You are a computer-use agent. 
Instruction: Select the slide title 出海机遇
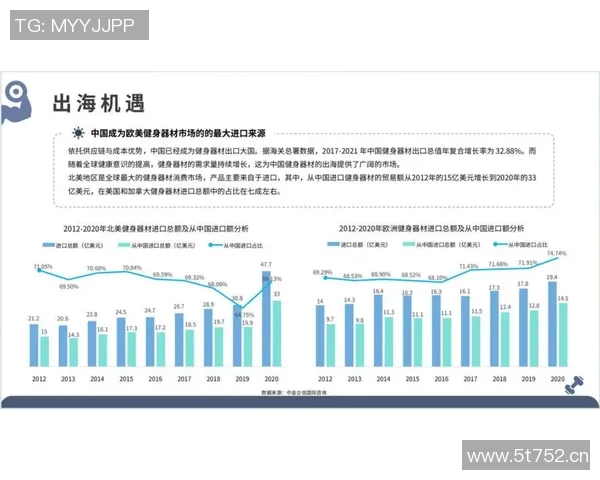point(99,103)
